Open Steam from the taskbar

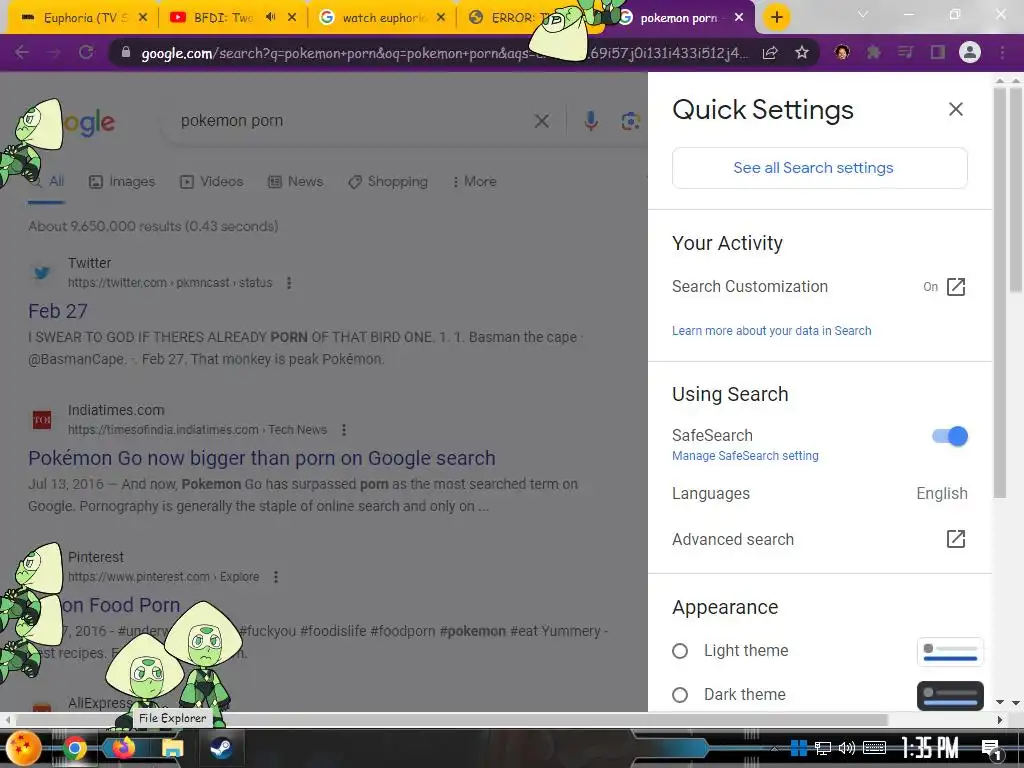pos(221,748)
